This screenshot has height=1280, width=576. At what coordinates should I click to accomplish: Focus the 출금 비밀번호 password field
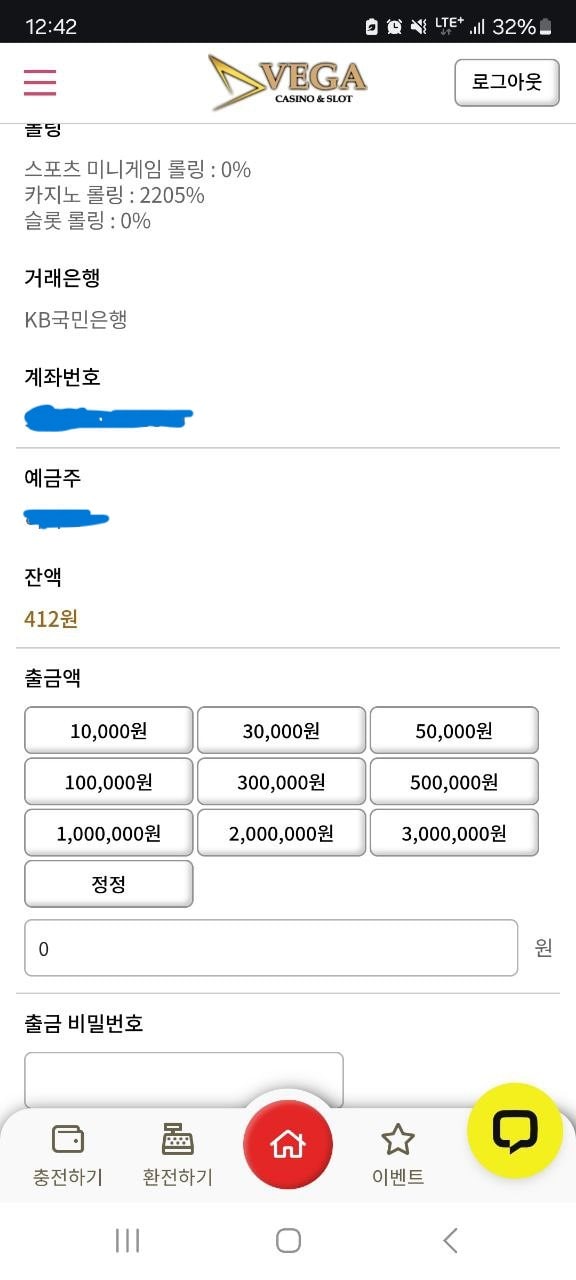(184, 1080)
